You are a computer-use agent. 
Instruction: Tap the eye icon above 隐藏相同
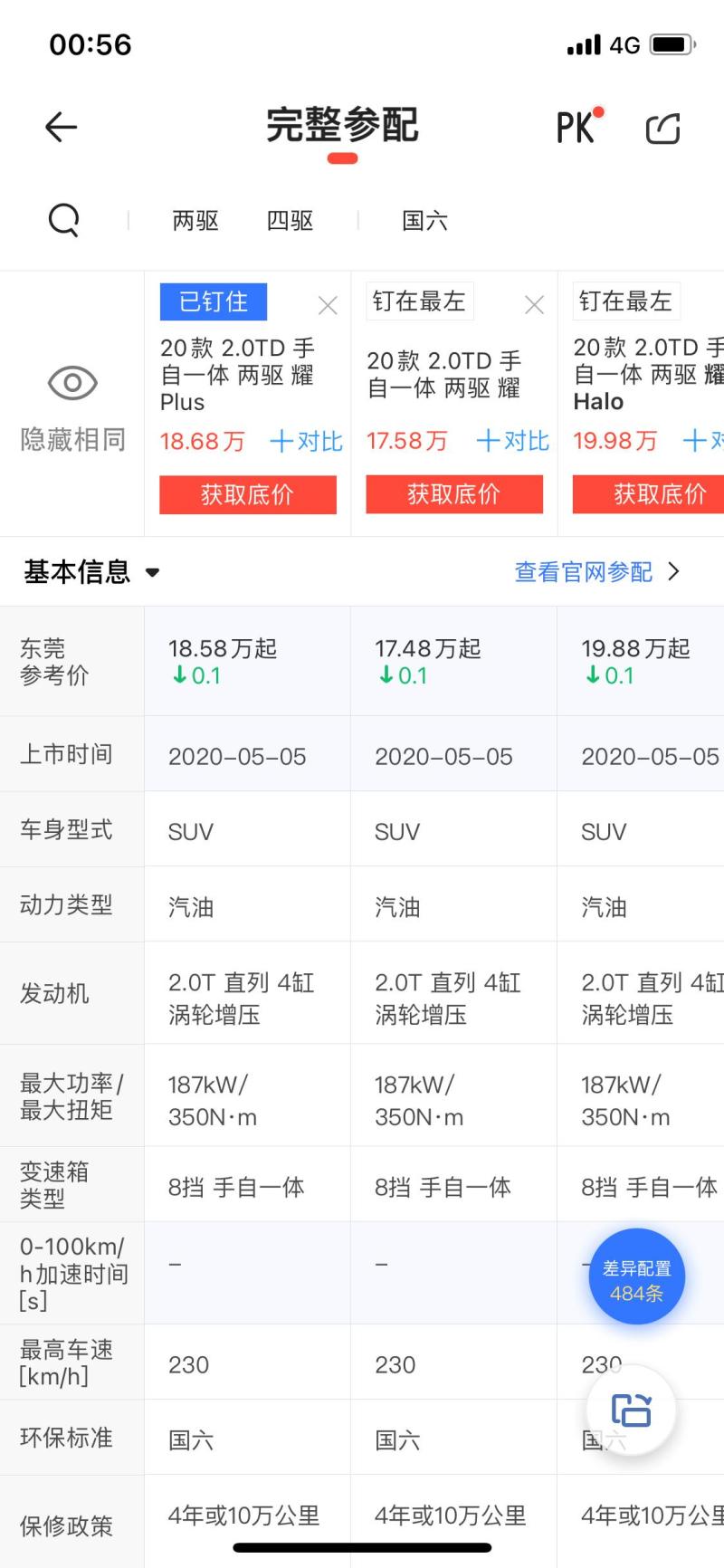coord(71,382)
